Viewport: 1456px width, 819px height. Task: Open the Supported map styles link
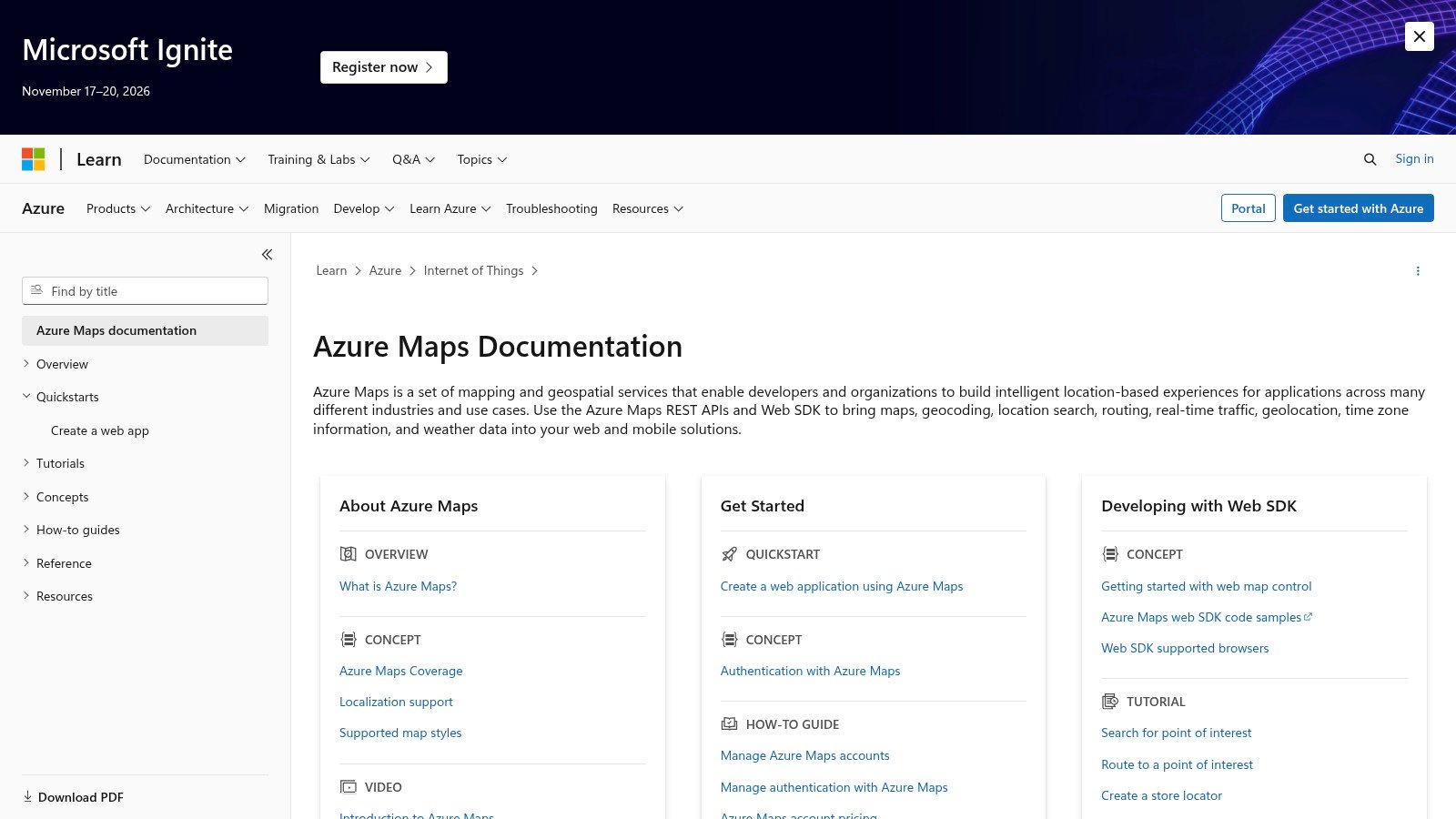click(x=400, y=733)
